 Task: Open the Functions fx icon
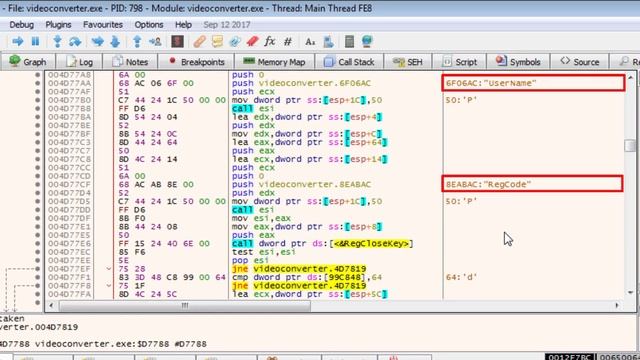(x=269, y=41)
